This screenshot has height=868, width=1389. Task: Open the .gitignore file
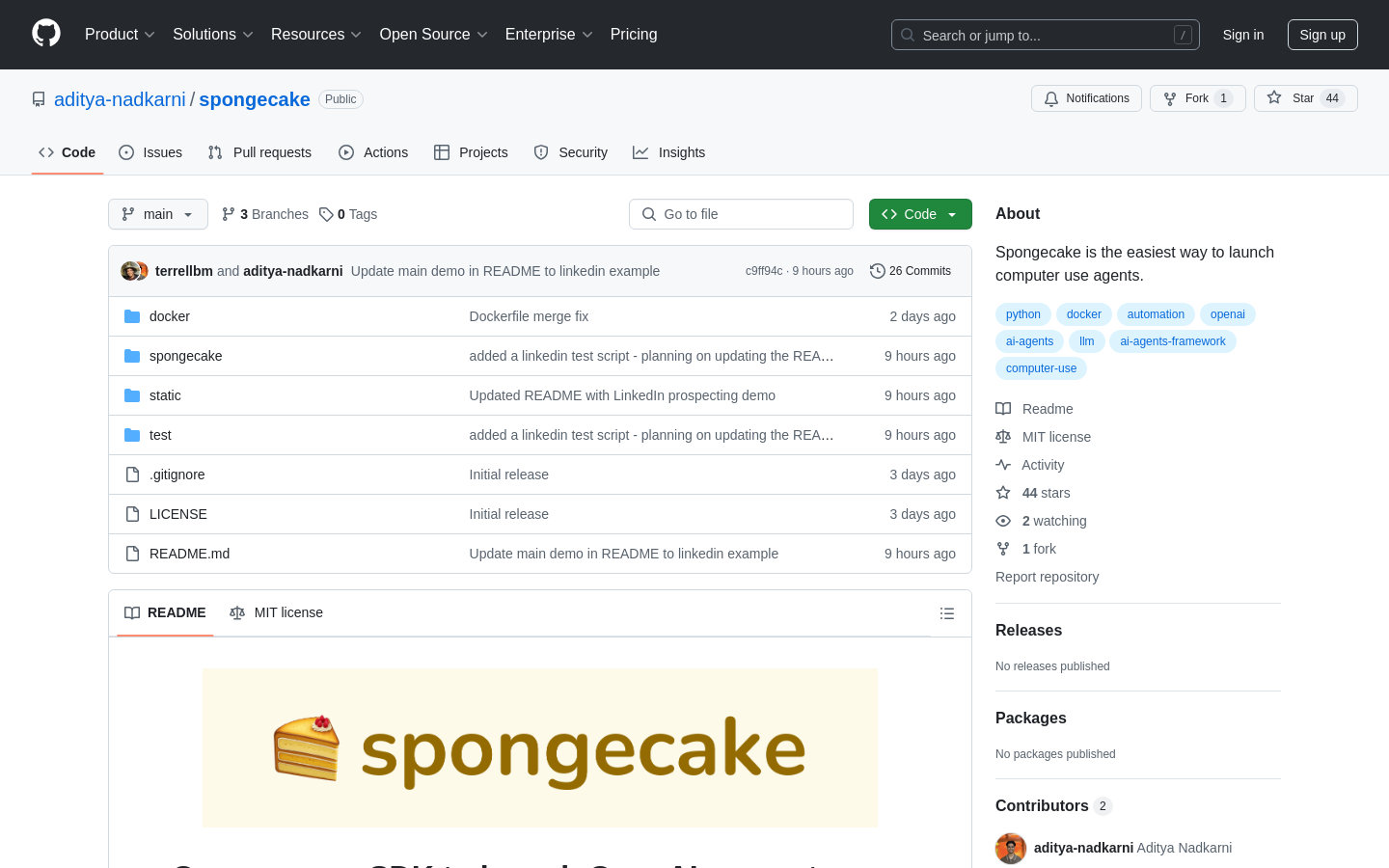coord(177,475)
